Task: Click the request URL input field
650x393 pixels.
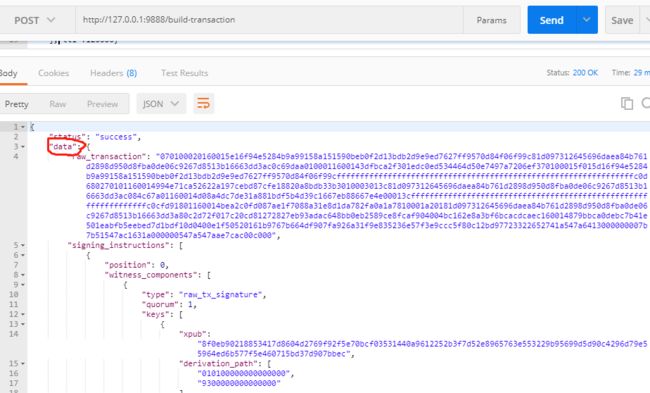Action: coord(269,20)
